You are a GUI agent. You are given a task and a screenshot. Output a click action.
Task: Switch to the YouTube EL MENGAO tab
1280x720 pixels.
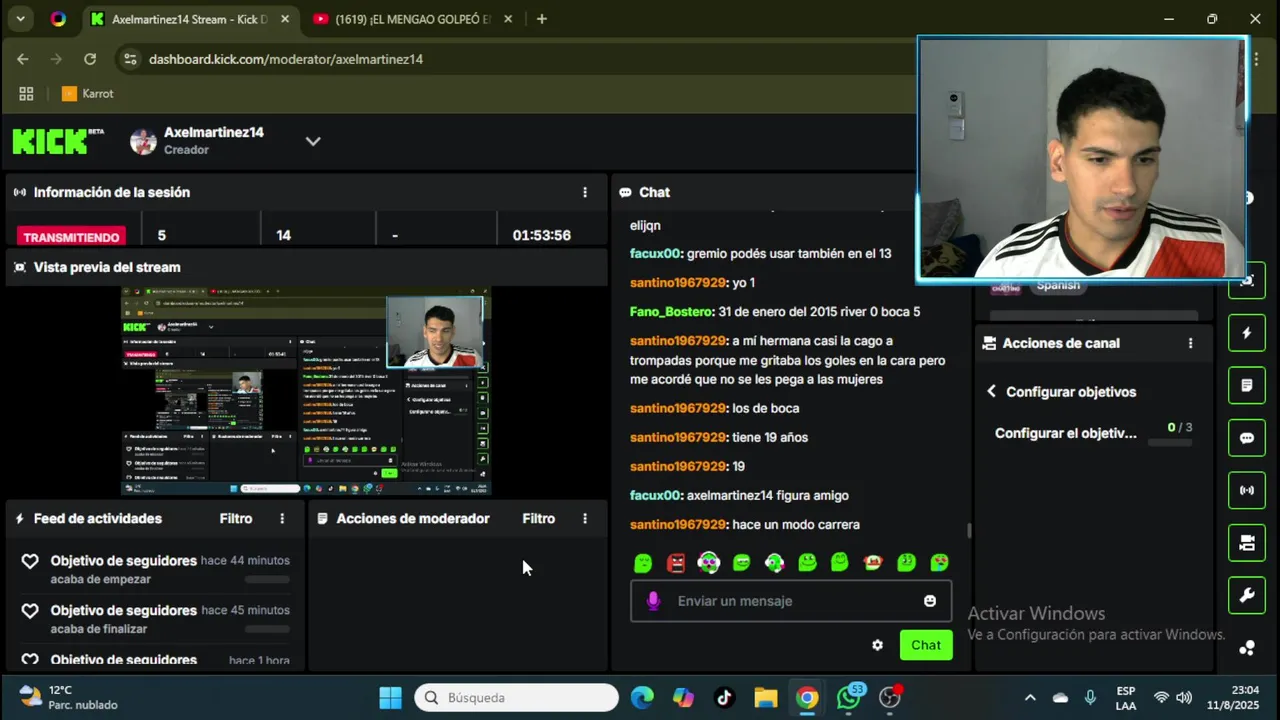pos(413,19)
